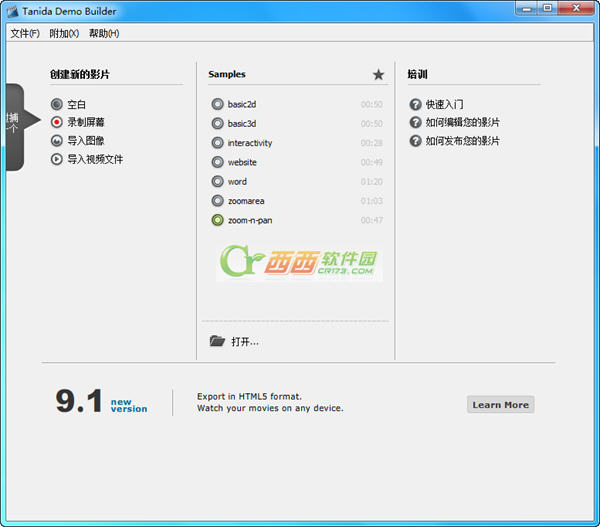Image resolution: width=600 pixels, height=527 pixels.
Task: Open the 文件(F) menu
Action: (x=25, y=33)
